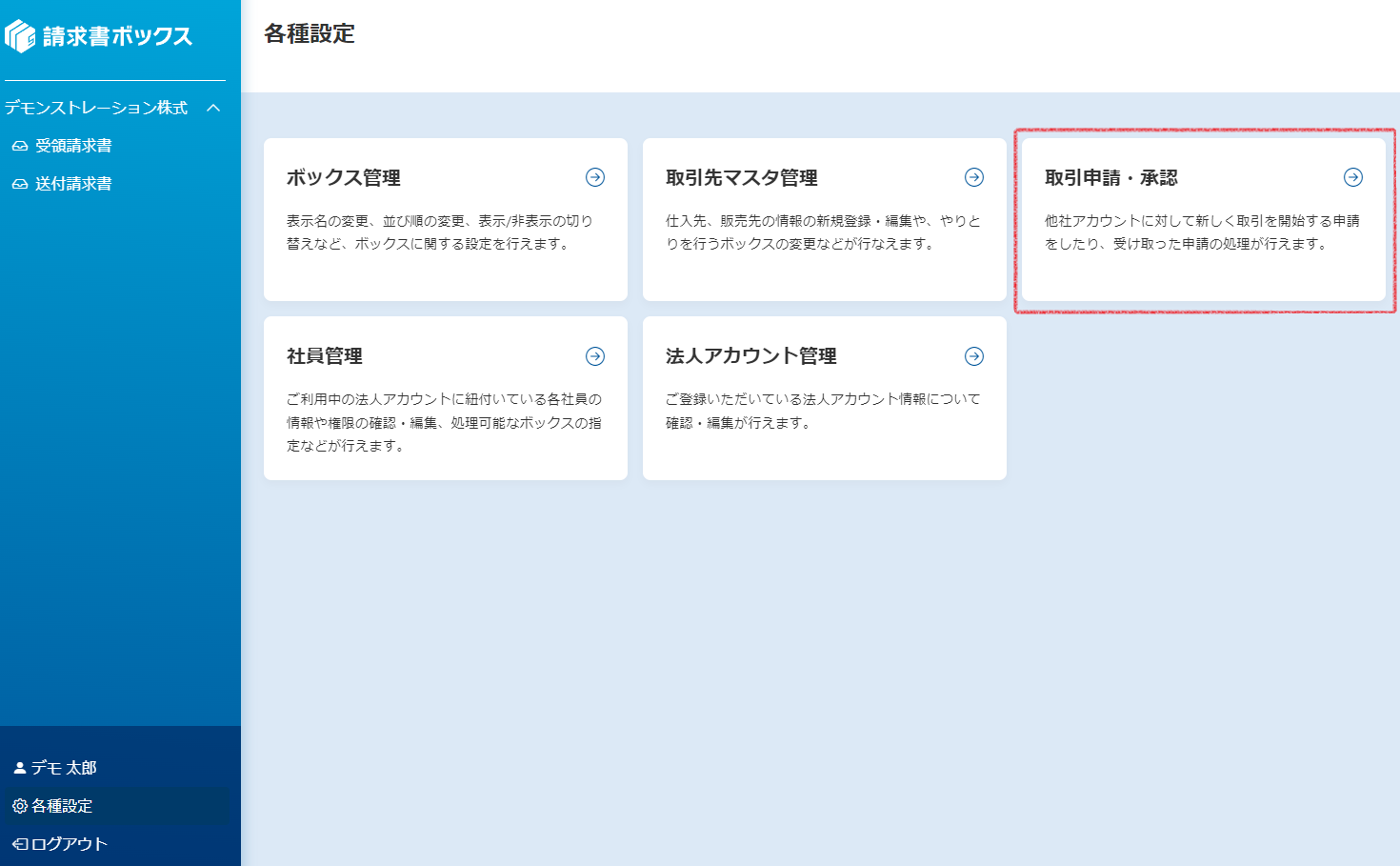
Task: Select the 取引先マスタ管理 card title
Action: [742, 178]
